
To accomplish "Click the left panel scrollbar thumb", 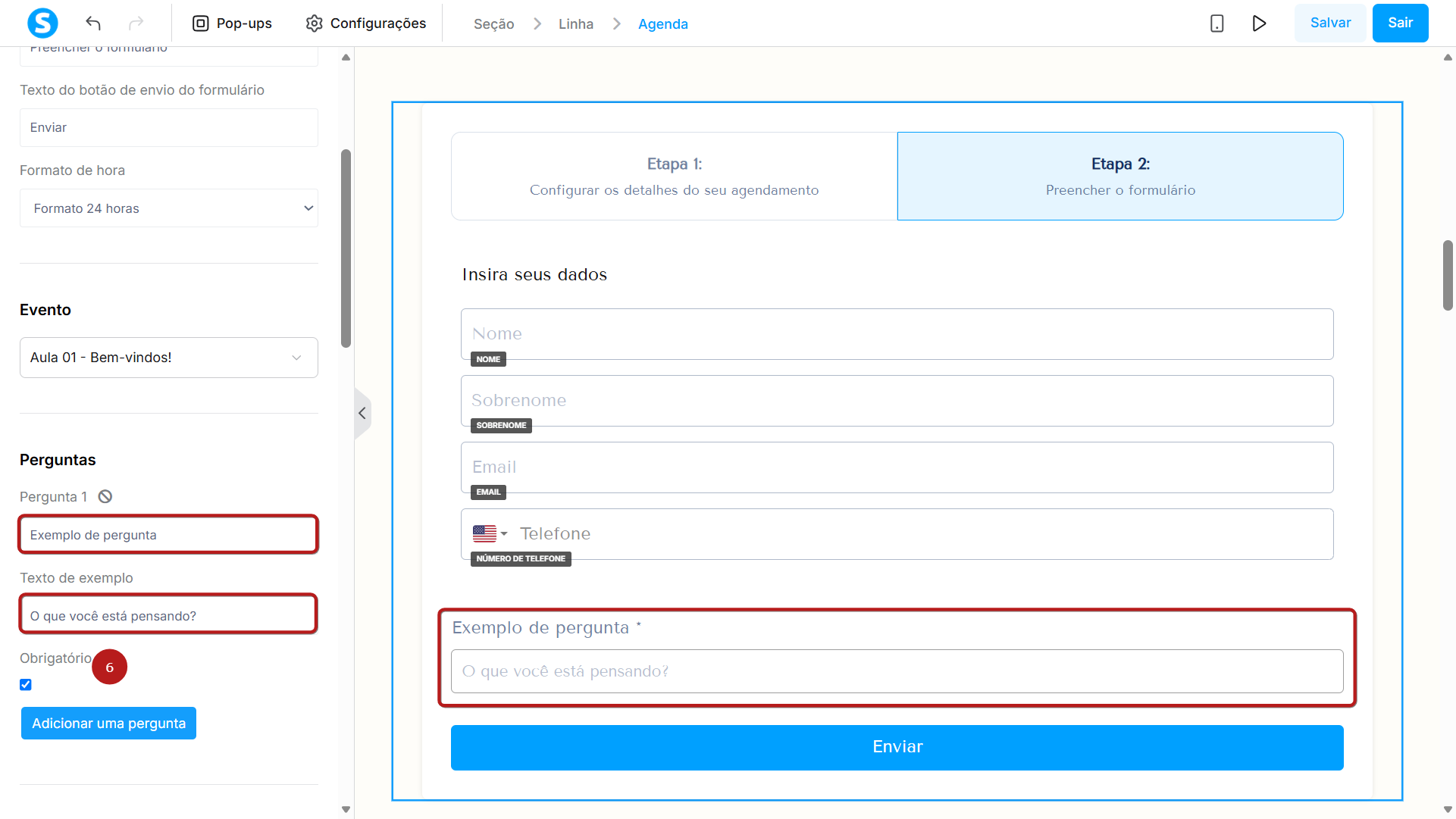I will point(346,249).
